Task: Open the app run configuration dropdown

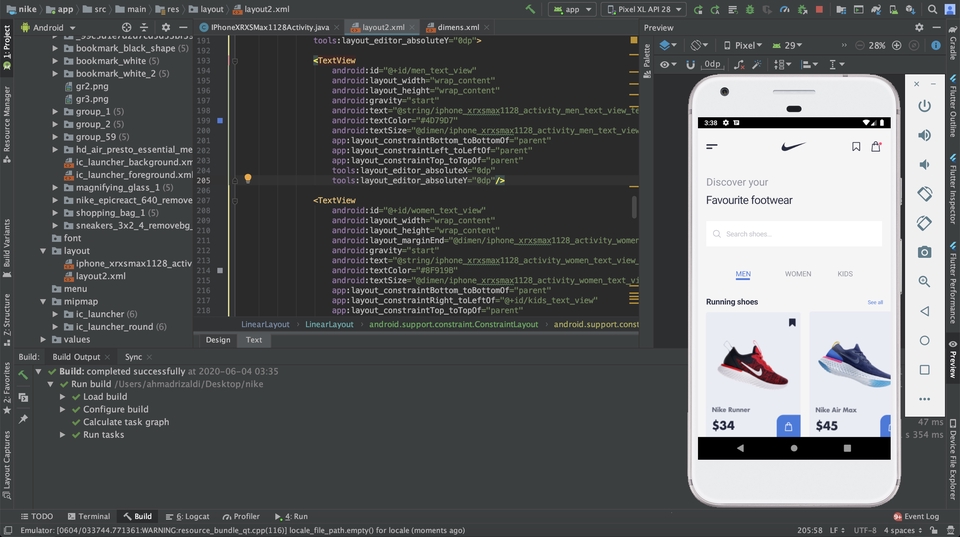Action: coord(572,9)
